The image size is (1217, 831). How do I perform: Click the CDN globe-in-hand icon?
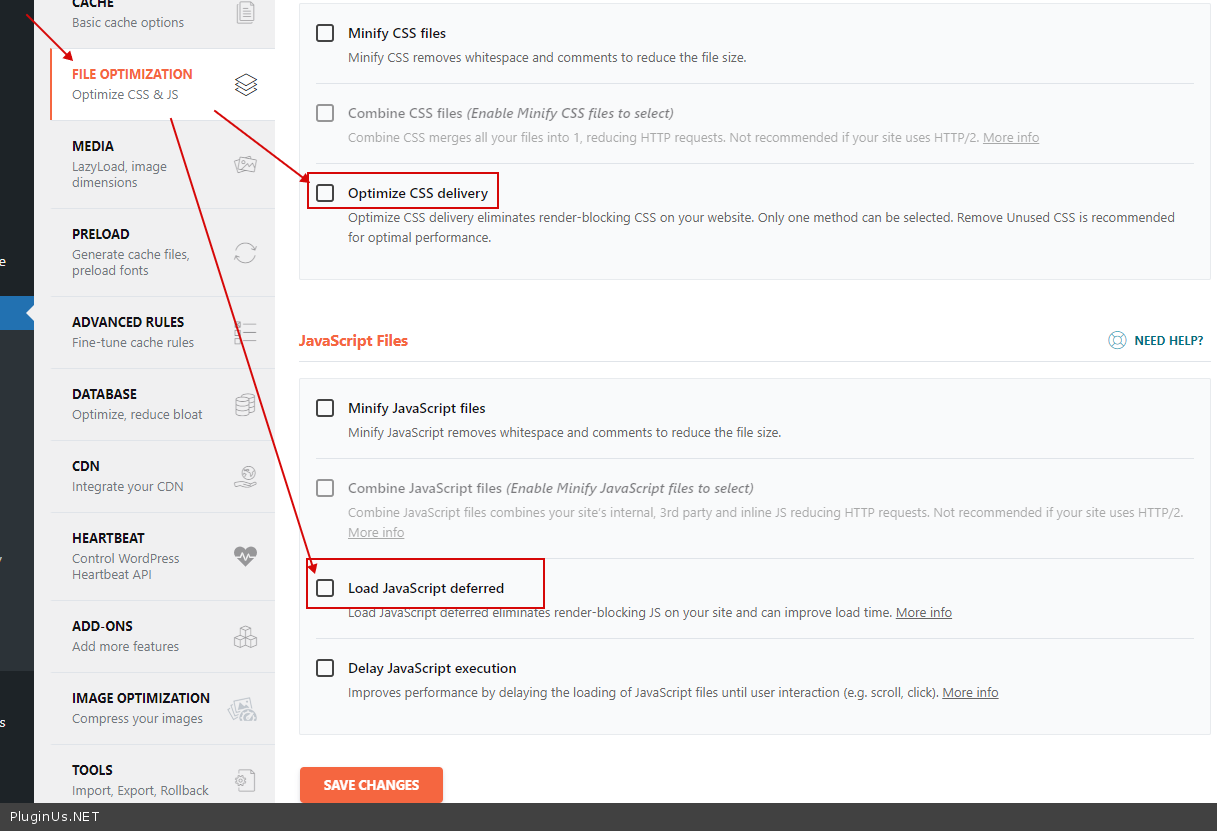tap(245, 477)
